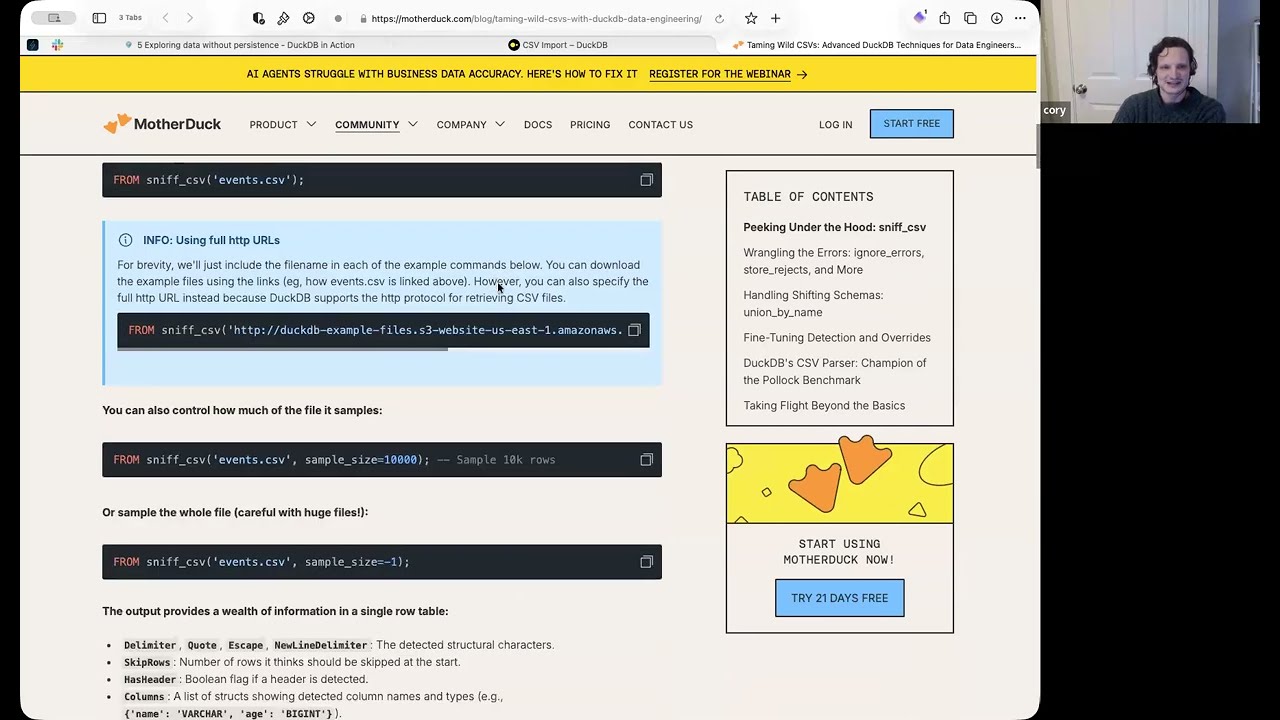Click the TRY 21 DAYS FREE button
Image resolution: width=1280 pixels, height=720 pixels.
(x=839, y=598)
